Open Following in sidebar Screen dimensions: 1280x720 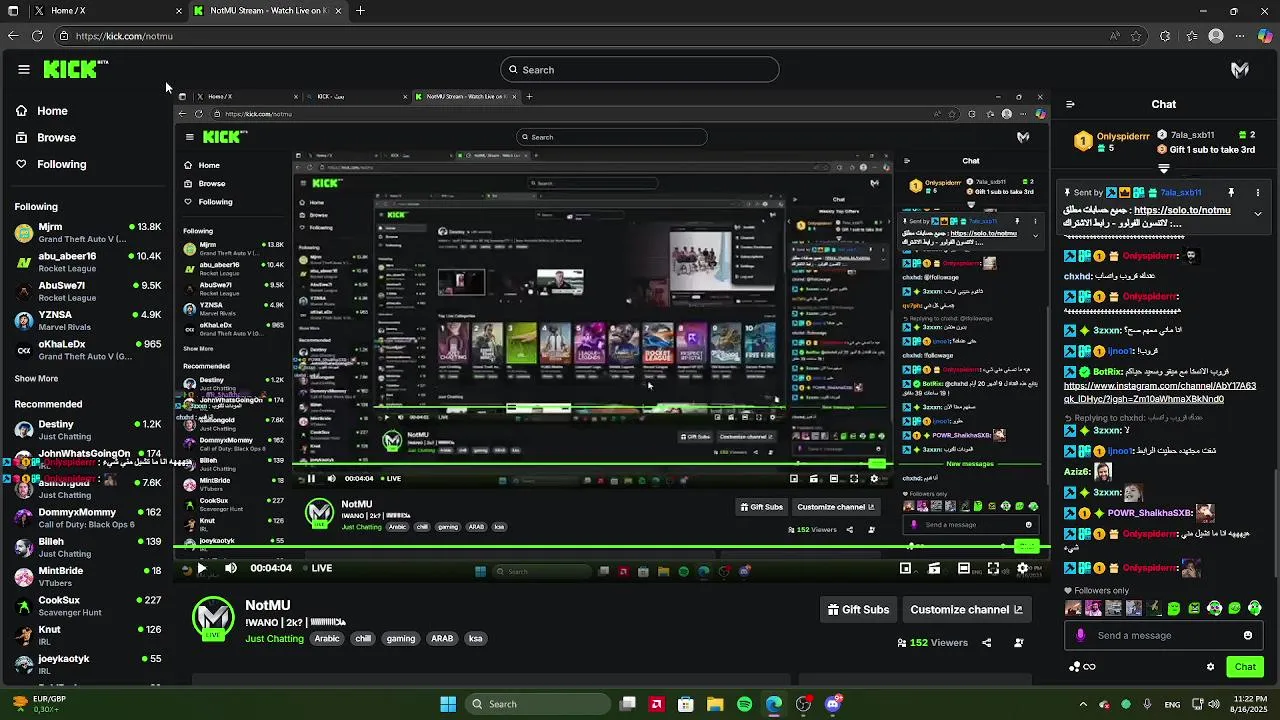[61, 164]
